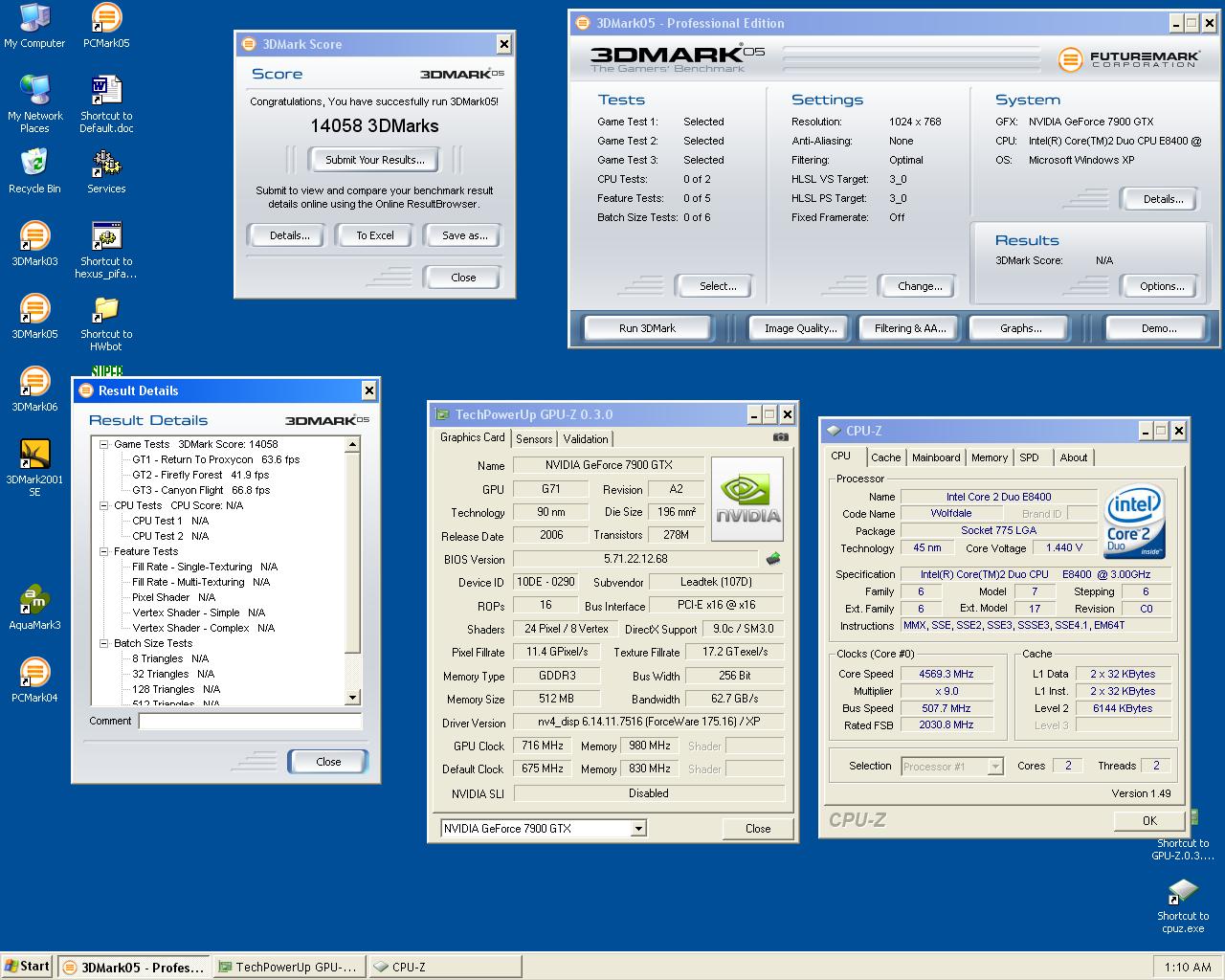Image resolution: width=1225 pixels, height=980 pixels.
Task: Click scroll-up arrow in Result Details list
Action: coord(353,444)
